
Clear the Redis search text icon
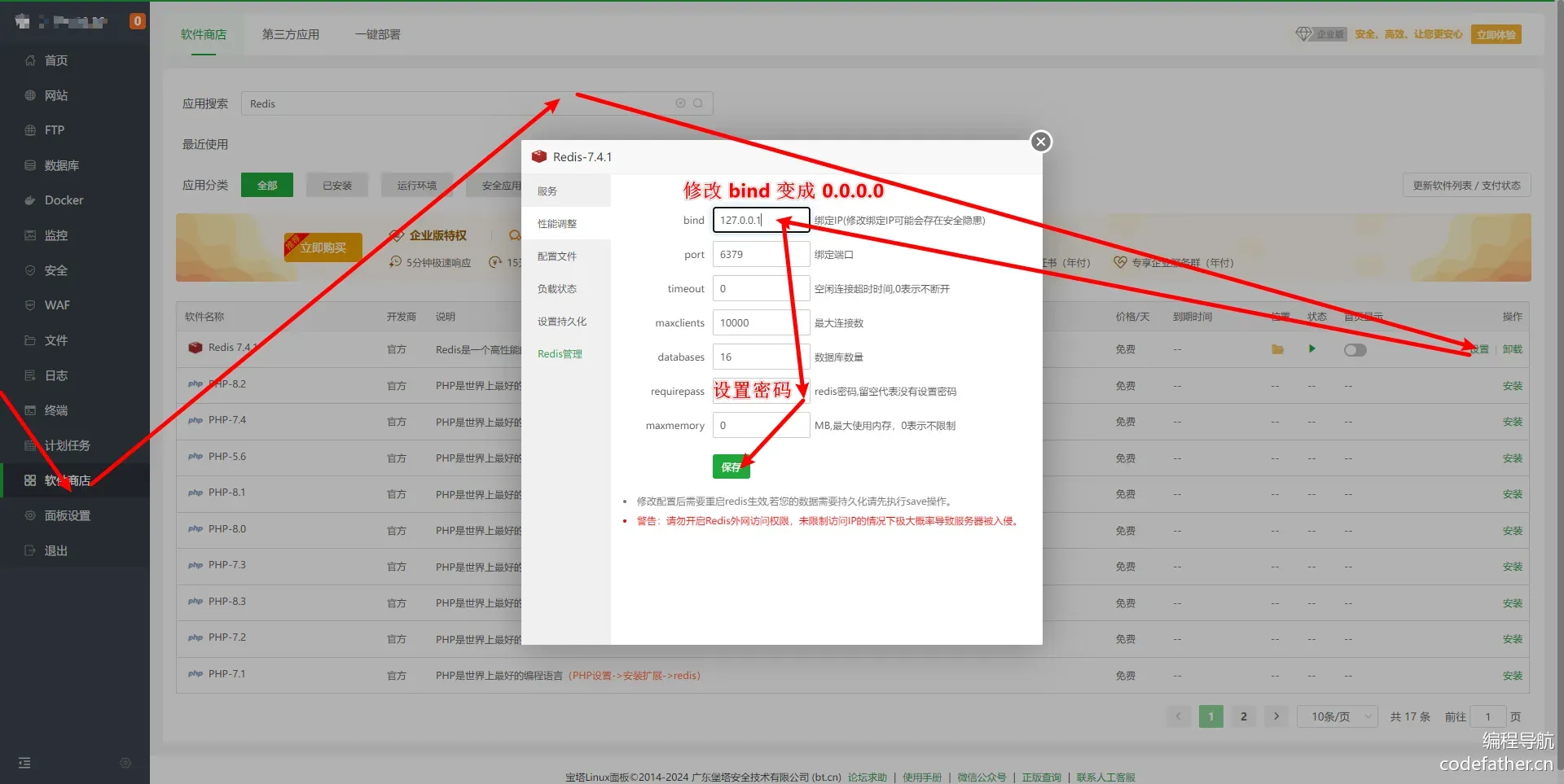click(680, 103)
